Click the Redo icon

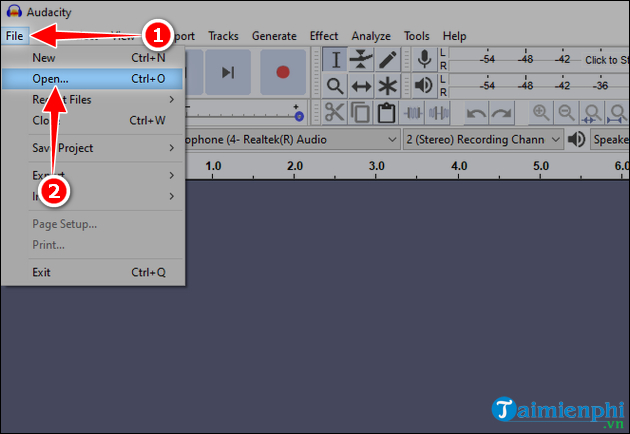click(502, 113)
